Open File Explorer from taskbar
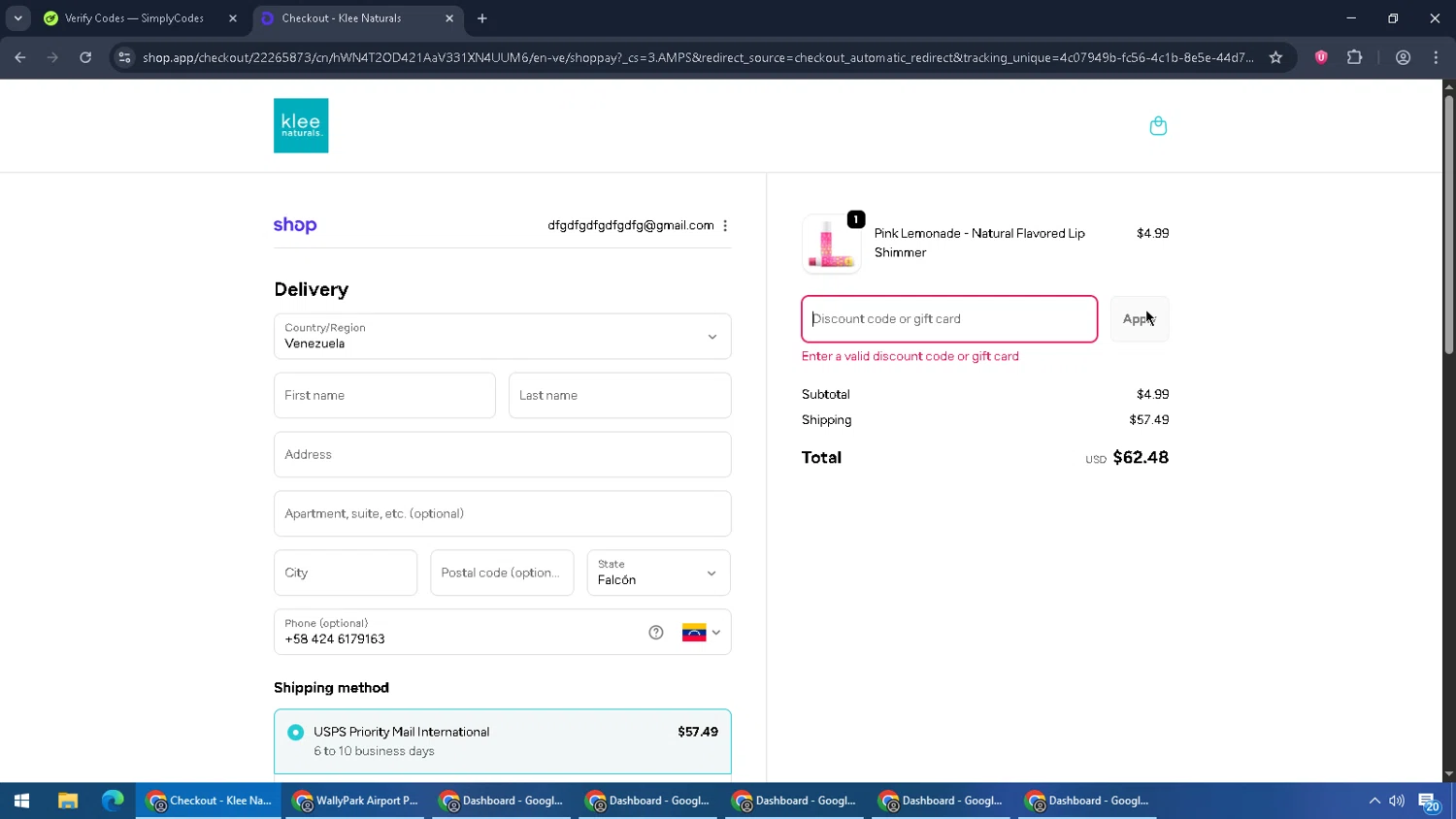The image size is (1456, 819). click(67, 801)
